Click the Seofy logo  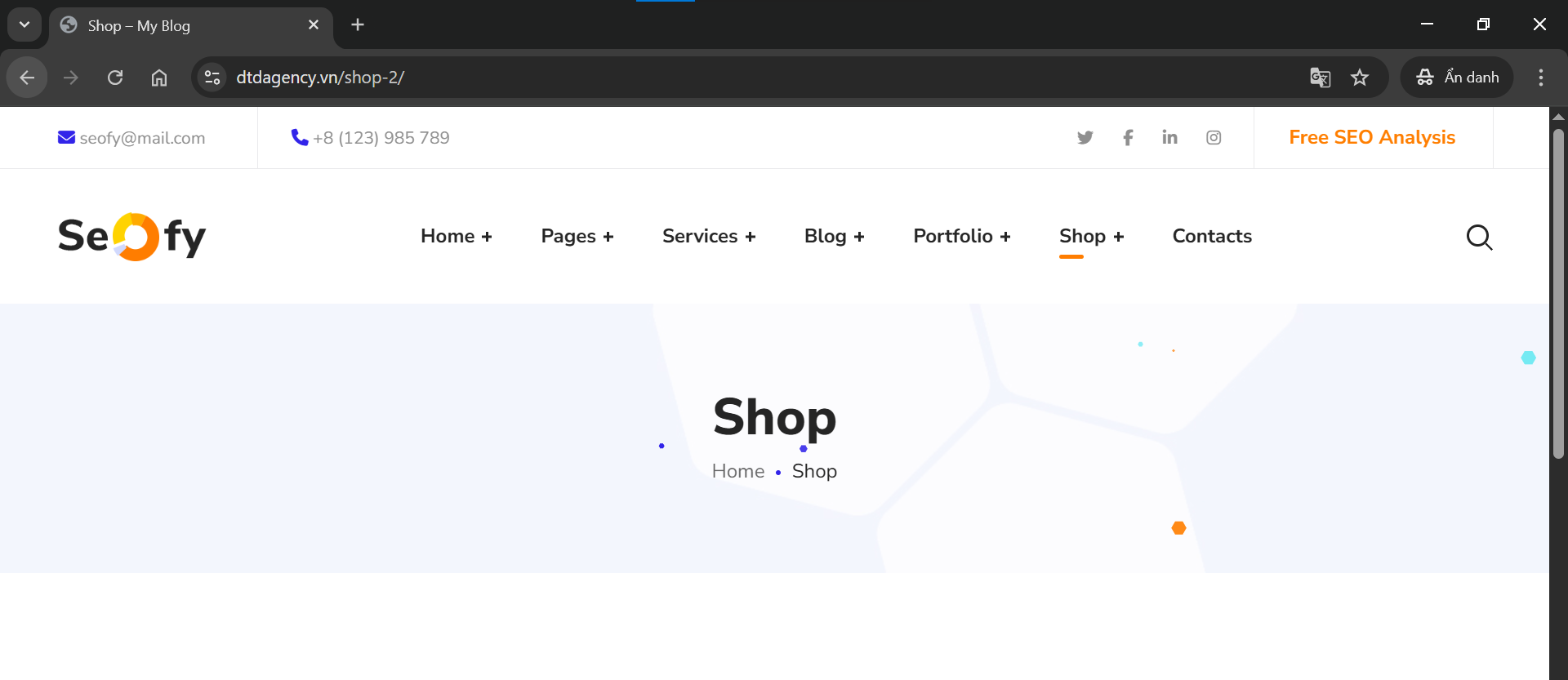point(131,237)
